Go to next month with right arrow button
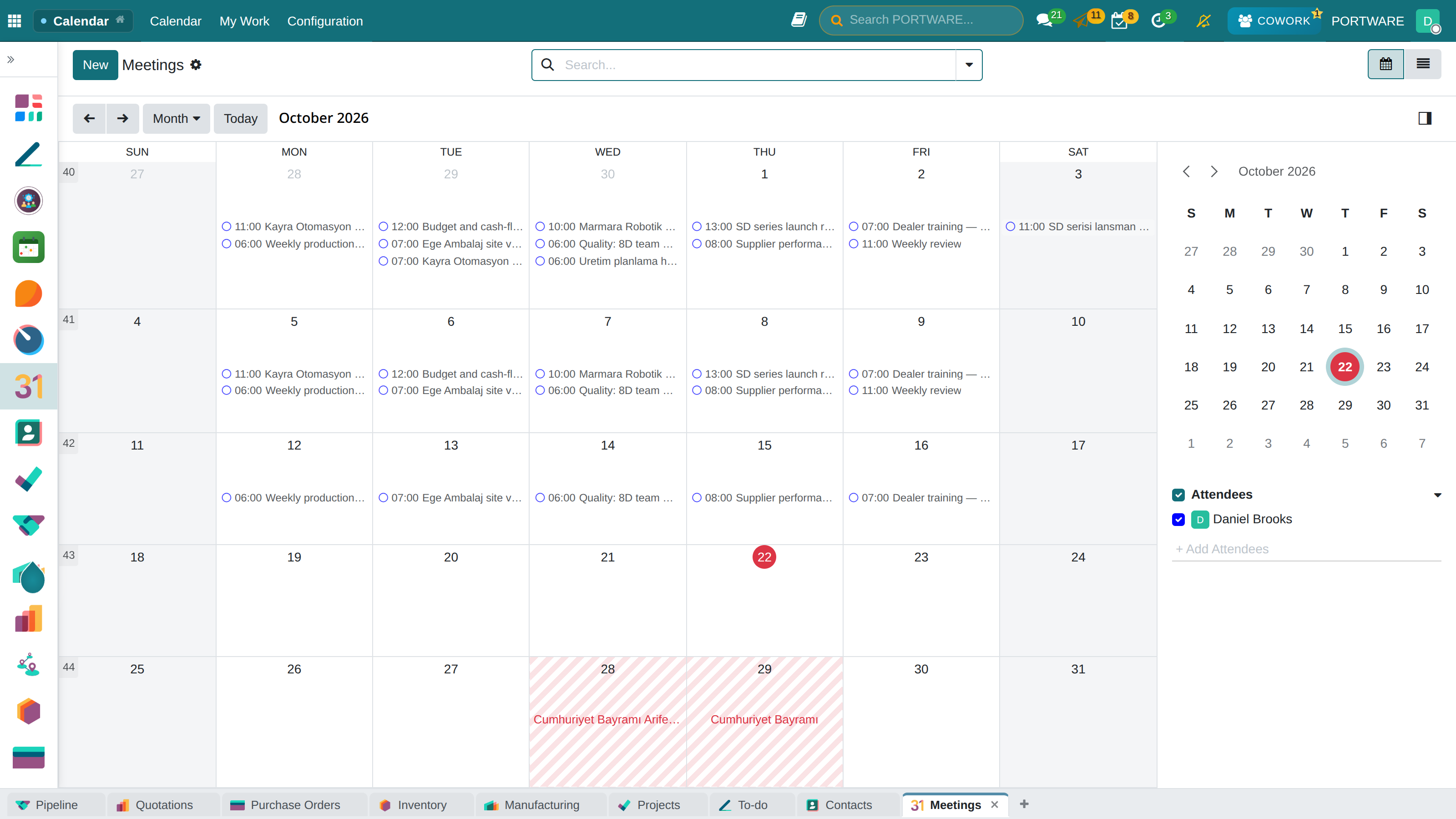This screenshot has width=1456, height=819. (x=123, y=119)
